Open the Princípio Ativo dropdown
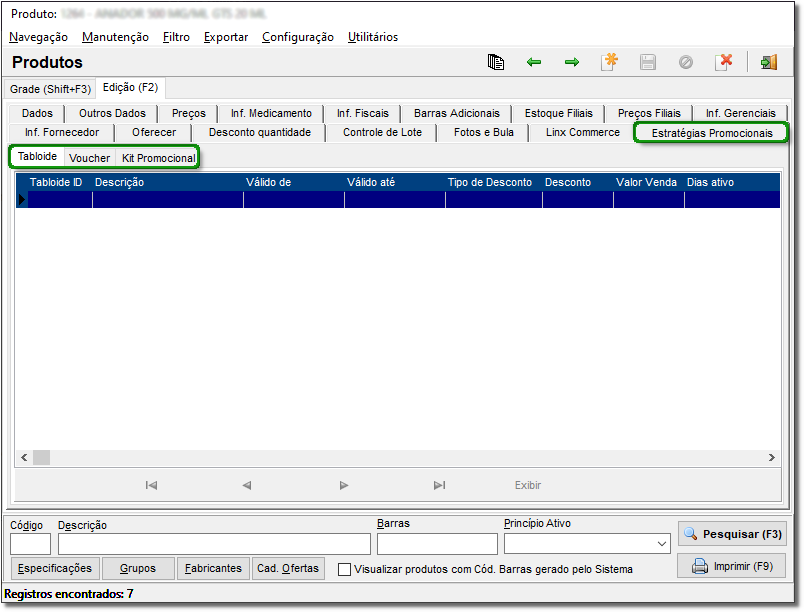The width and height of the screenshot is (804, 612). (x=662, y=544)
